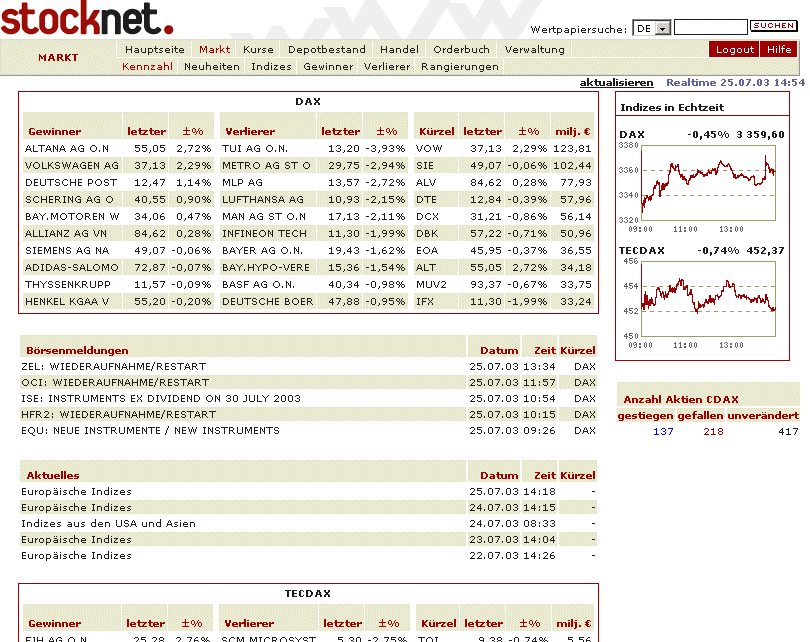Select ADIDAS-SALOMO row
The width and height of the screenshot is (810, 642).
point(72,268)
